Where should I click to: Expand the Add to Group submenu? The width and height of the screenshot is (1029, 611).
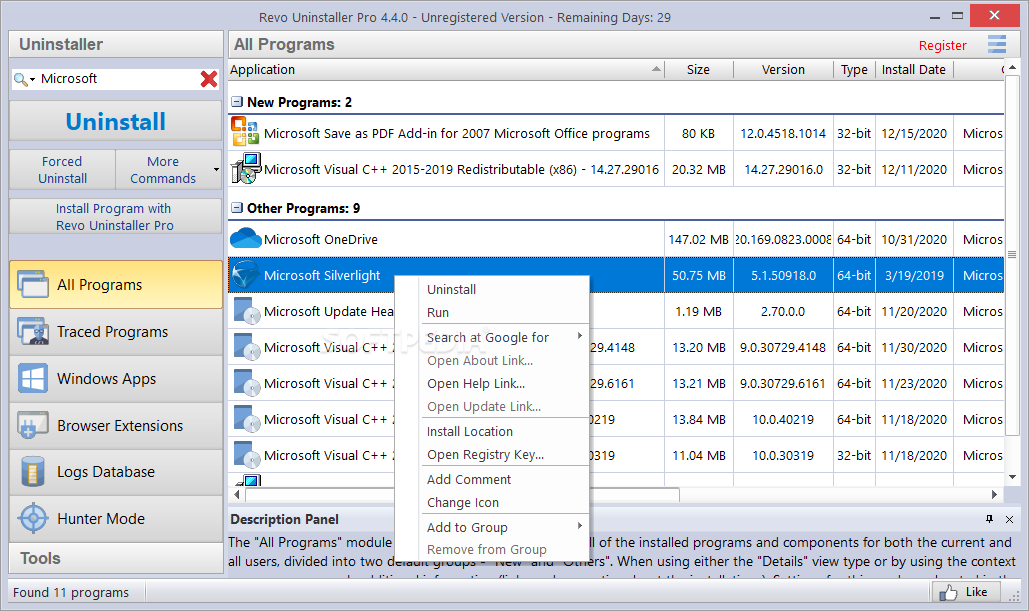[x=579, y=526]
